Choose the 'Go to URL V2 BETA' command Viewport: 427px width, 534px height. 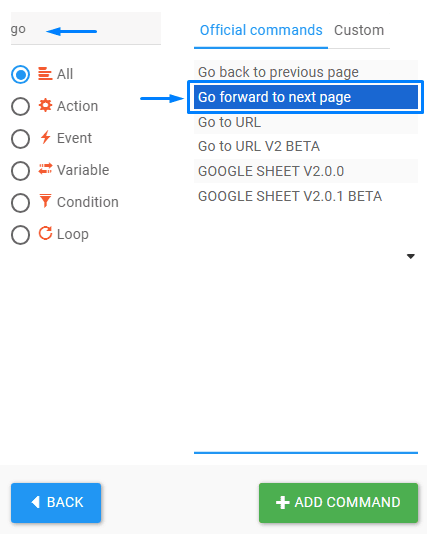coord(306,146)
